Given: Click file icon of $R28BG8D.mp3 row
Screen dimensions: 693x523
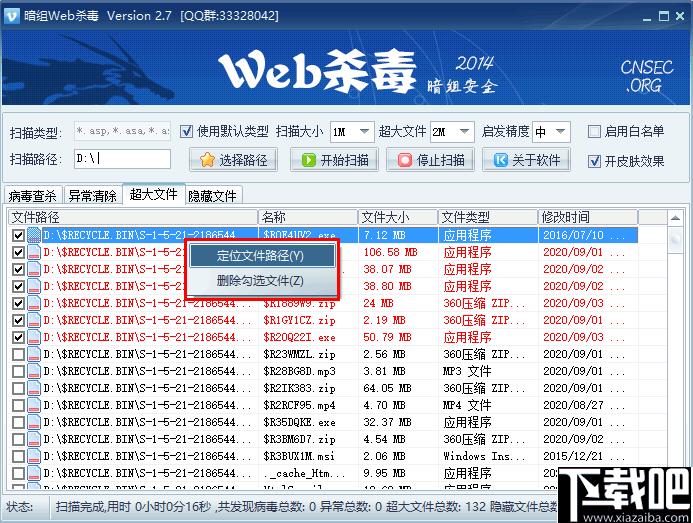Looking at the screenshot, I should click(x=34, y=371).
